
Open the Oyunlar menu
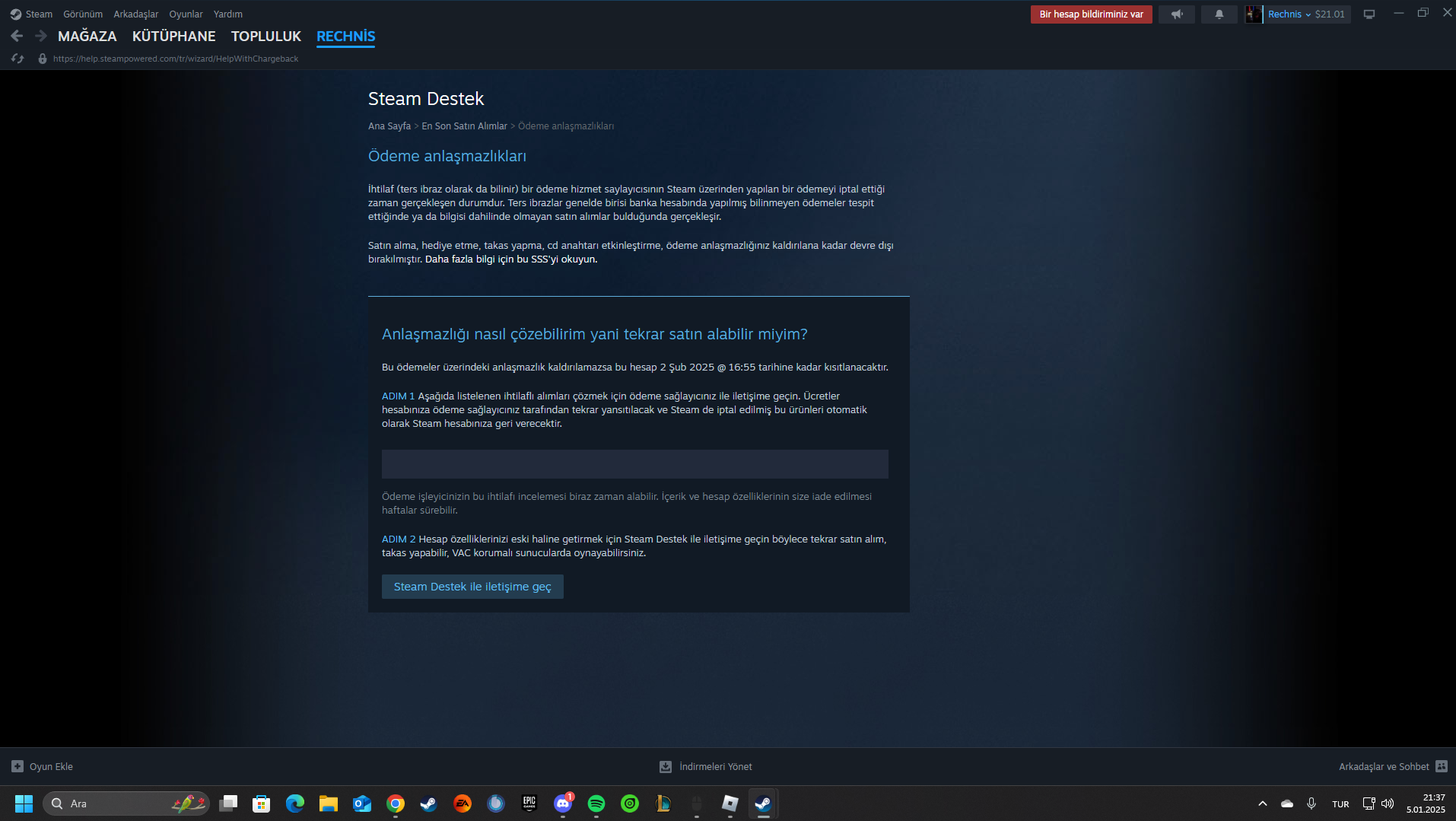[186, 14]
